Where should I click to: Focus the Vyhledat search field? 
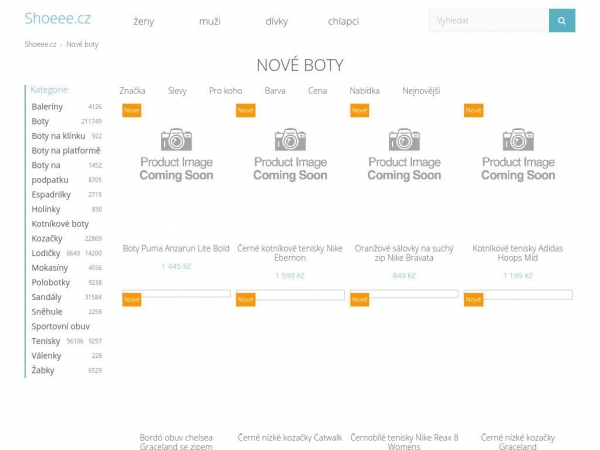[x=489, y=20]
